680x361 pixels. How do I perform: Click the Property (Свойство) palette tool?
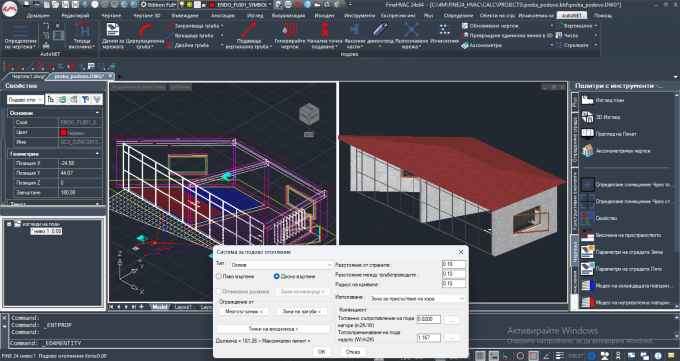point(599,218)
